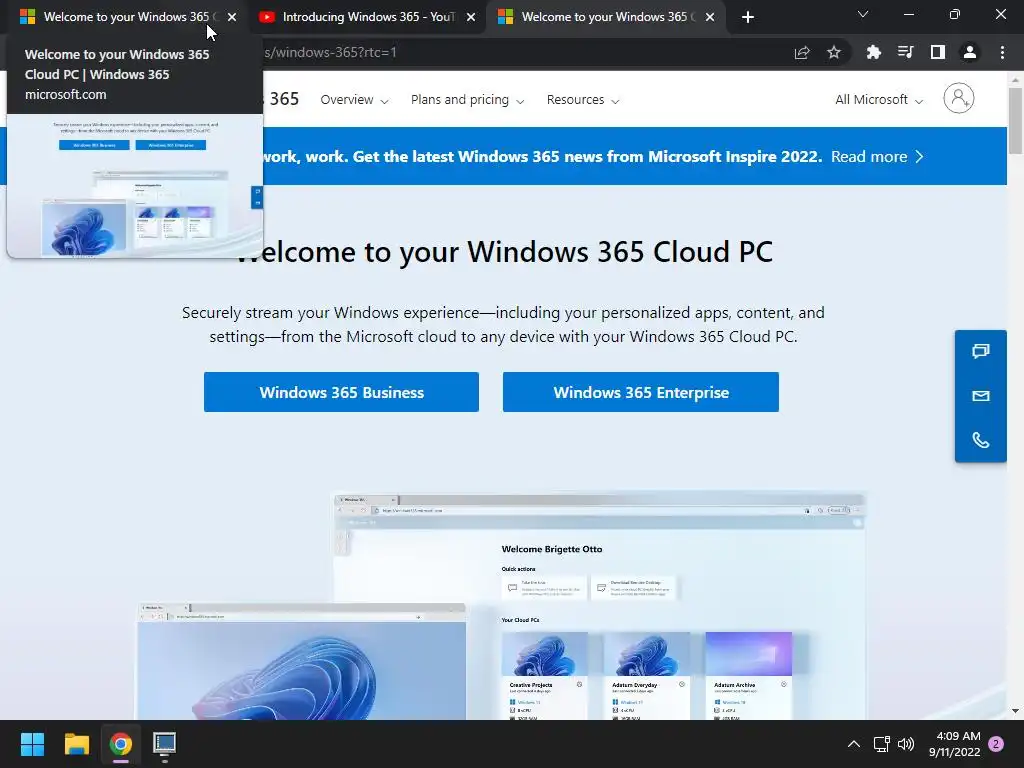
Task: Click phone call icon in contact sidebar
Action: [x=981, y=440]
